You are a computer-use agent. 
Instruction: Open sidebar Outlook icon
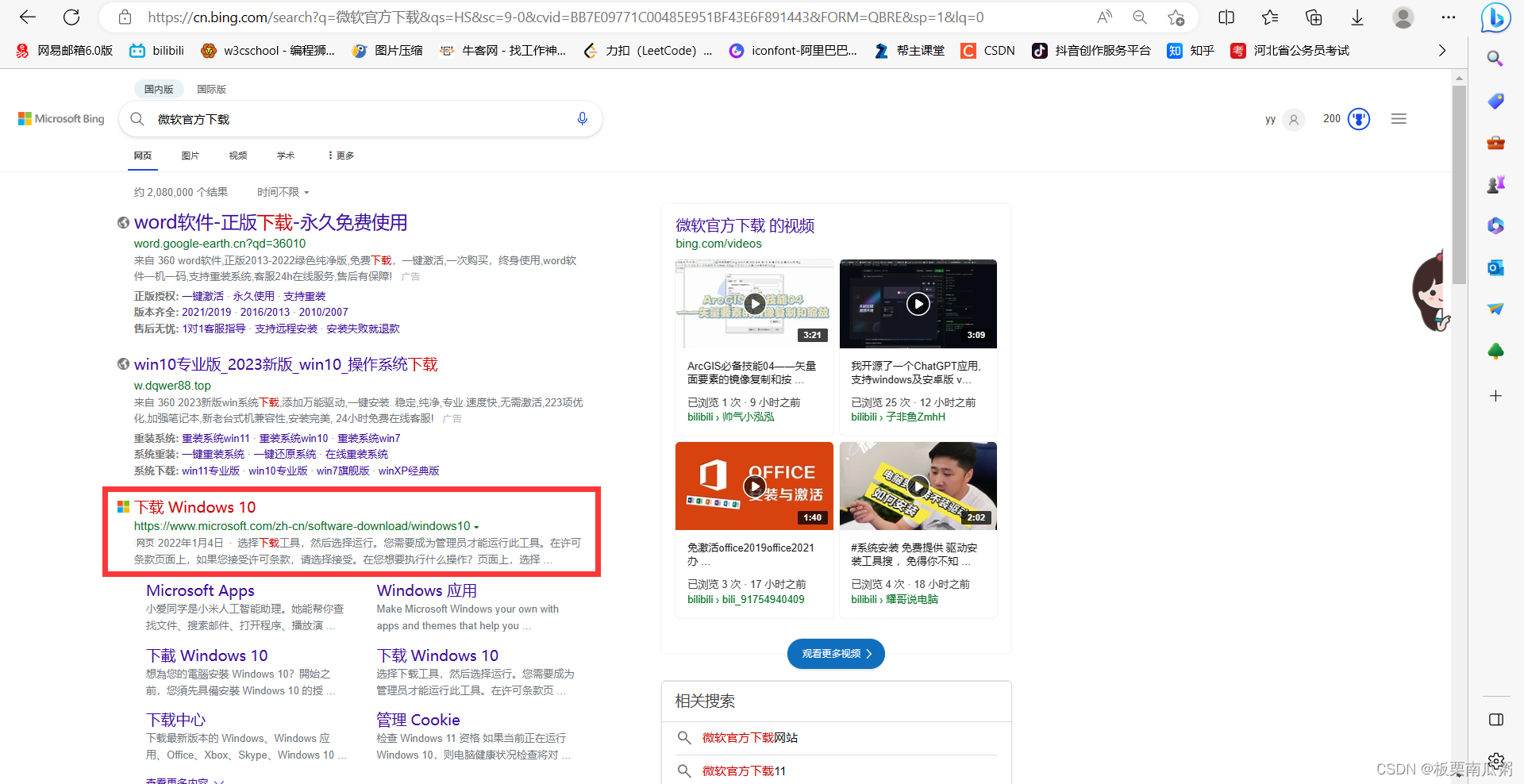pyautogui.click(x=1495, y=267)
